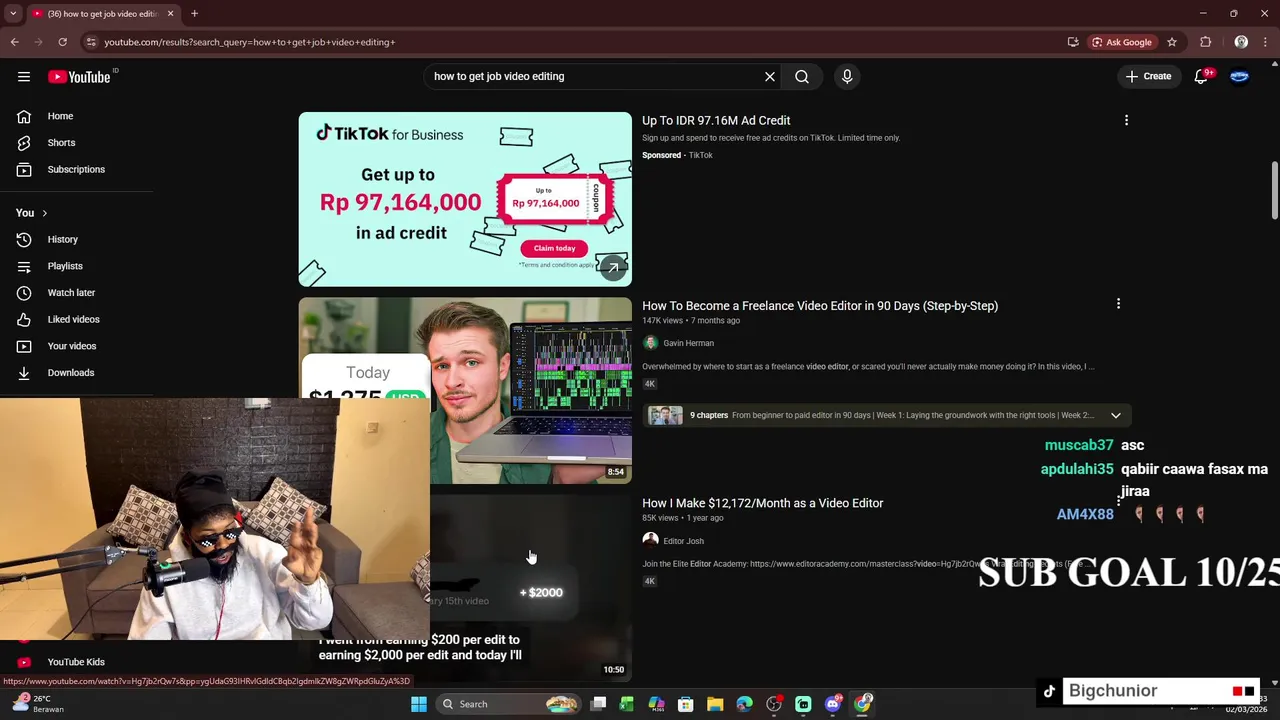The width and height of the screenshot is (1280, 720).
Task: Open browser extensions puzzle icon
Action: point(1205,42)
